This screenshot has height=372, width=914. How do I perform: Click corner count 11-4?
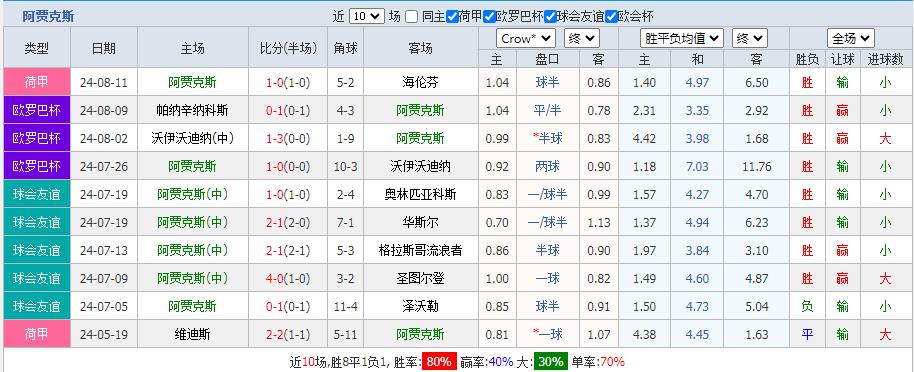point(346,306)
